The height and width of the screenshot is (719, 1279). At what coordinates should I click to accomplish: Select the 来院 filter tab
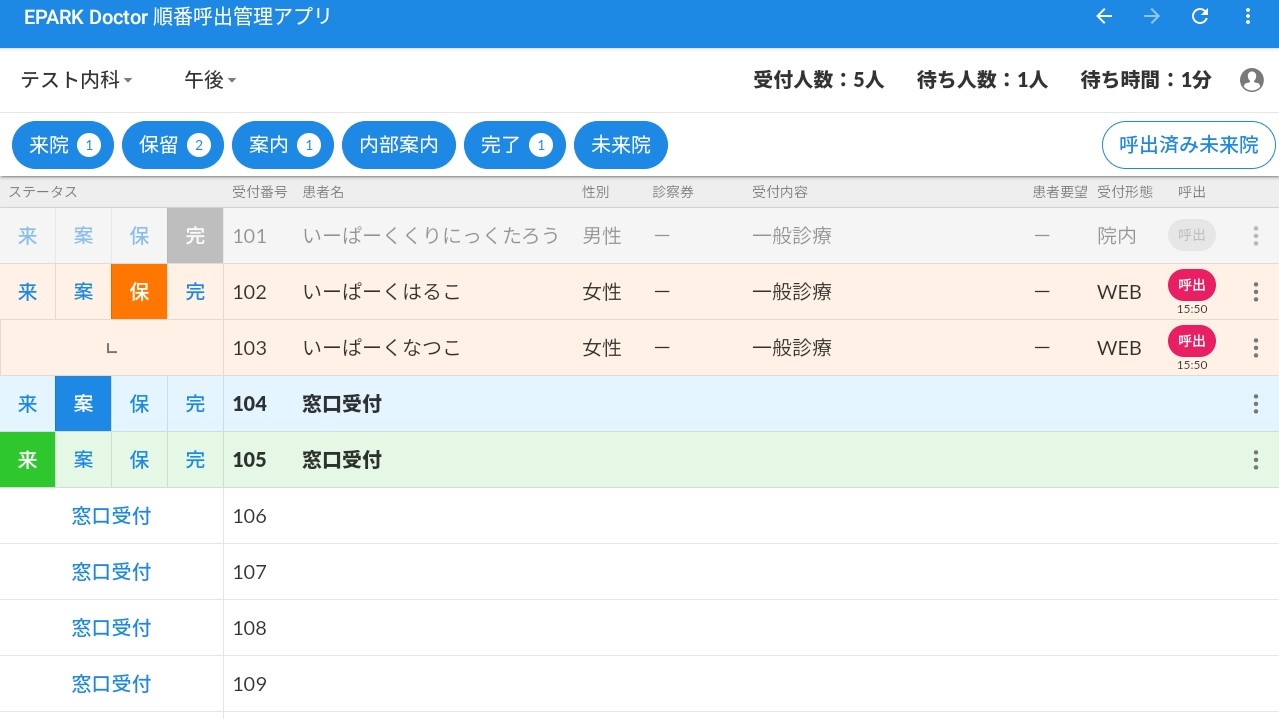pyautogui.click(x=64, y=146)
